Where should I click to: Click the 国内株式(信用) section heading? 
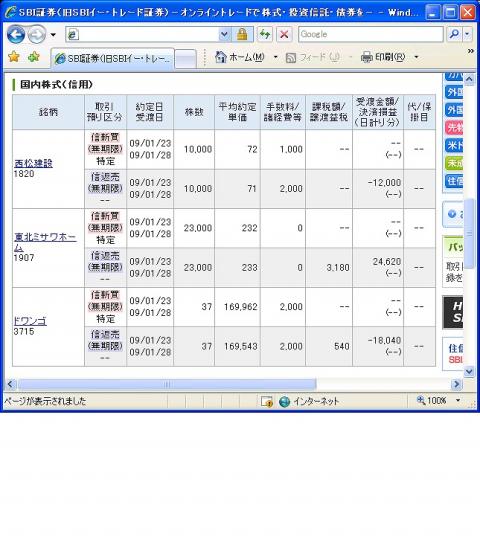[56, 84]
